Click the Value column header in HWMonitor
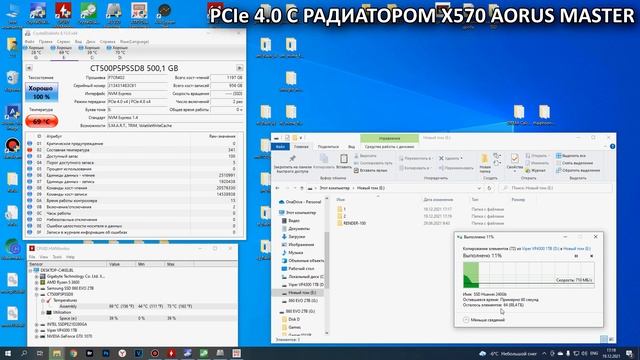This screenshot has height=360, width=640. 121,264
